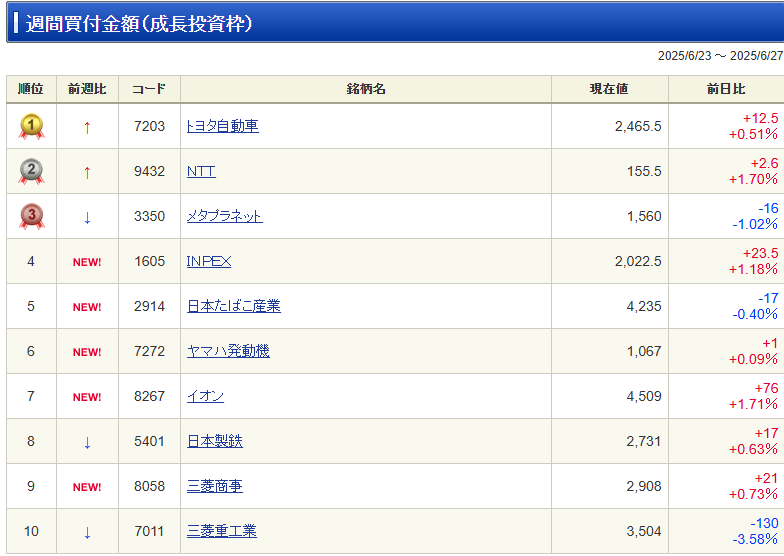The height and width of the screenshot is (556, 784).
Task: Open the ヤマハ発動機 stock link
Action: (x=228, y=351)
